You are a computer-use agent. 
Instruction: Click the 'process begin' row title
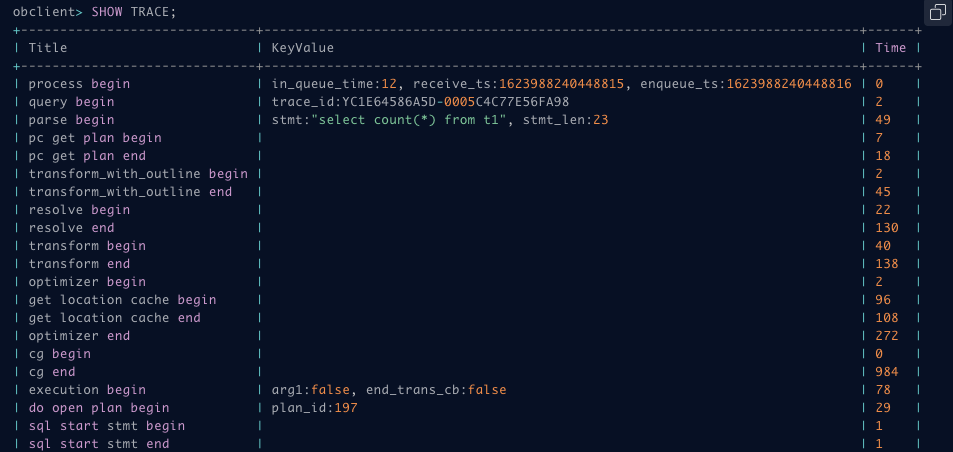(x=79, y=84)
